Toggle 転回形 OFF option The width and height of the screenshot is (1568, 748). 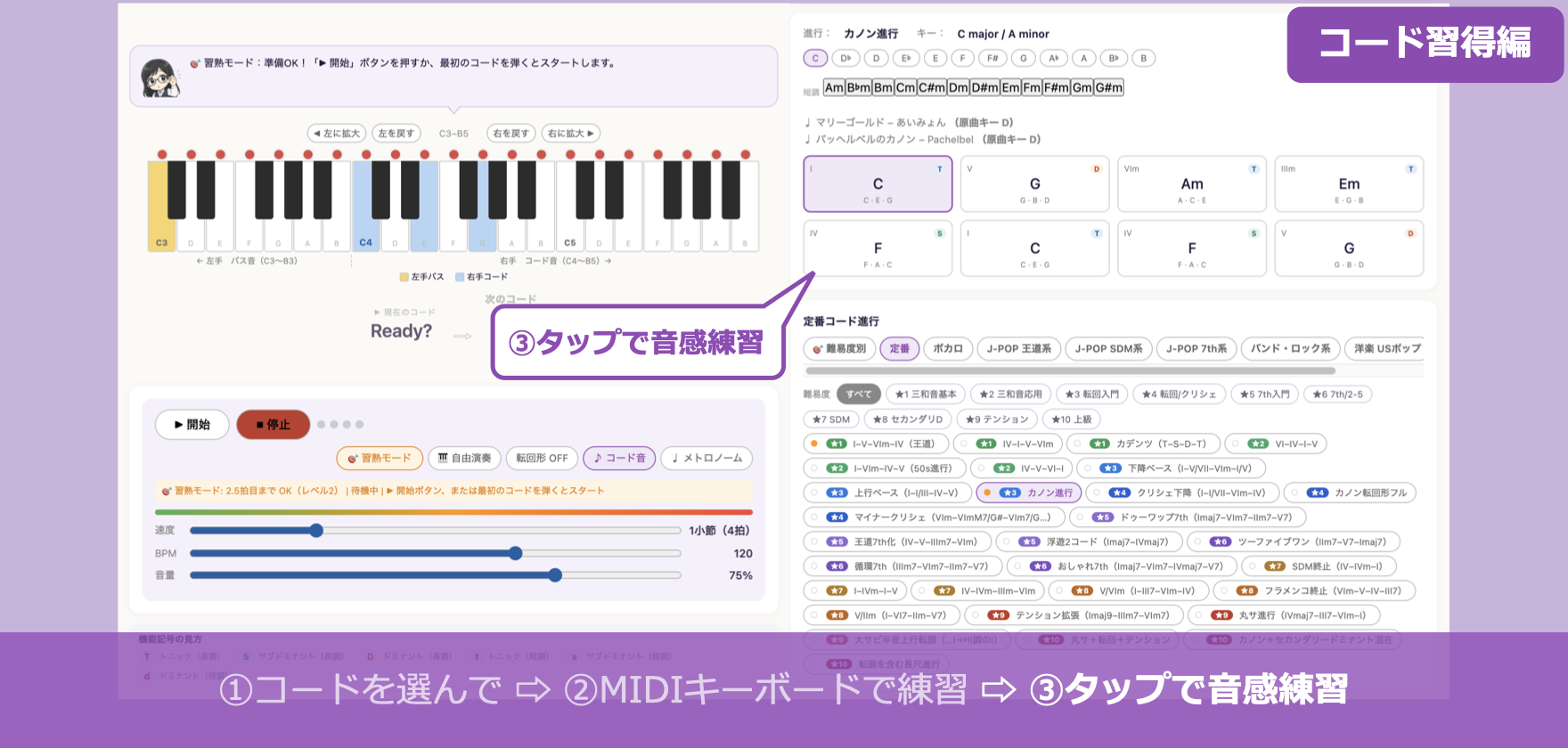542,458
